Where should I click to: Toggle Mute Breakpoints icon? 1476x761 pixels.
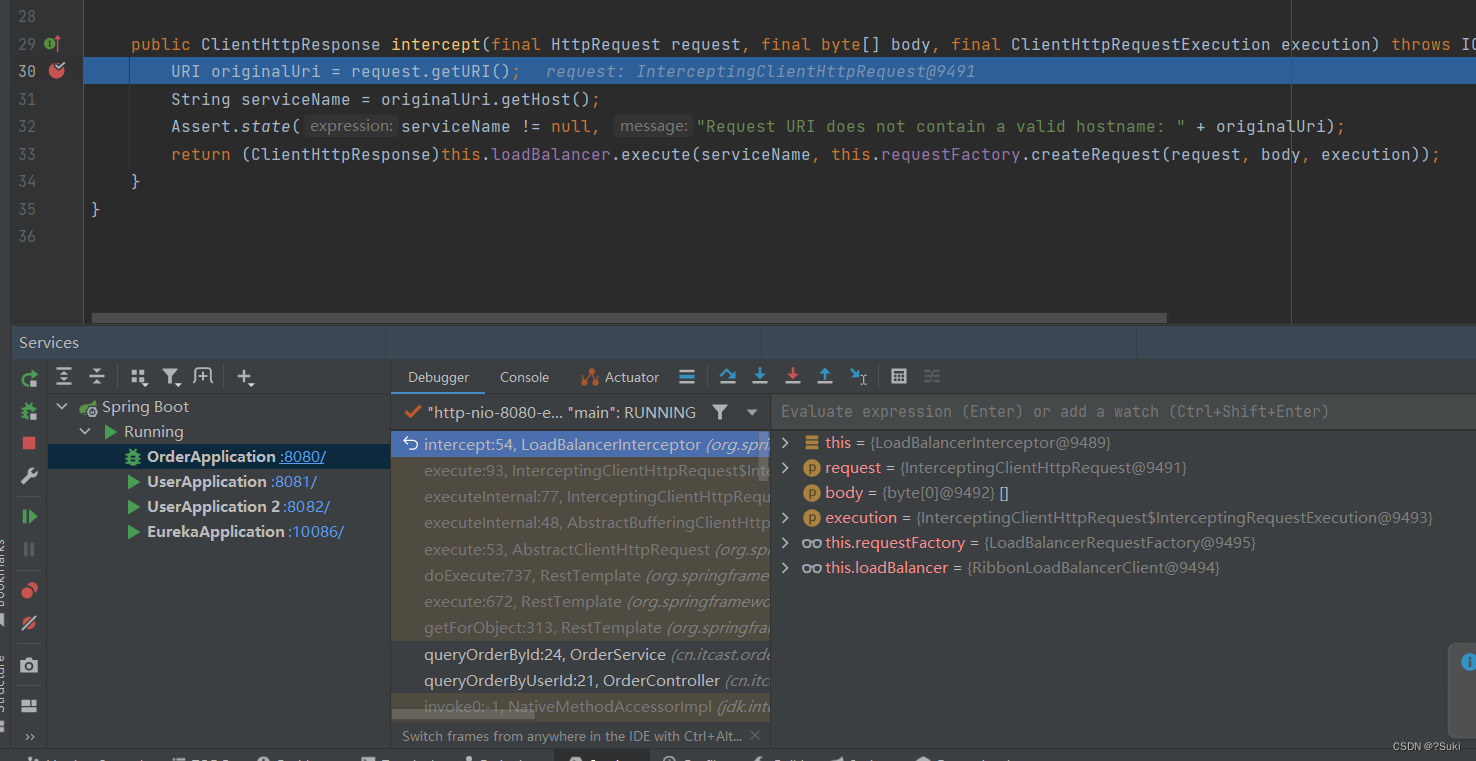pos(29,623)
